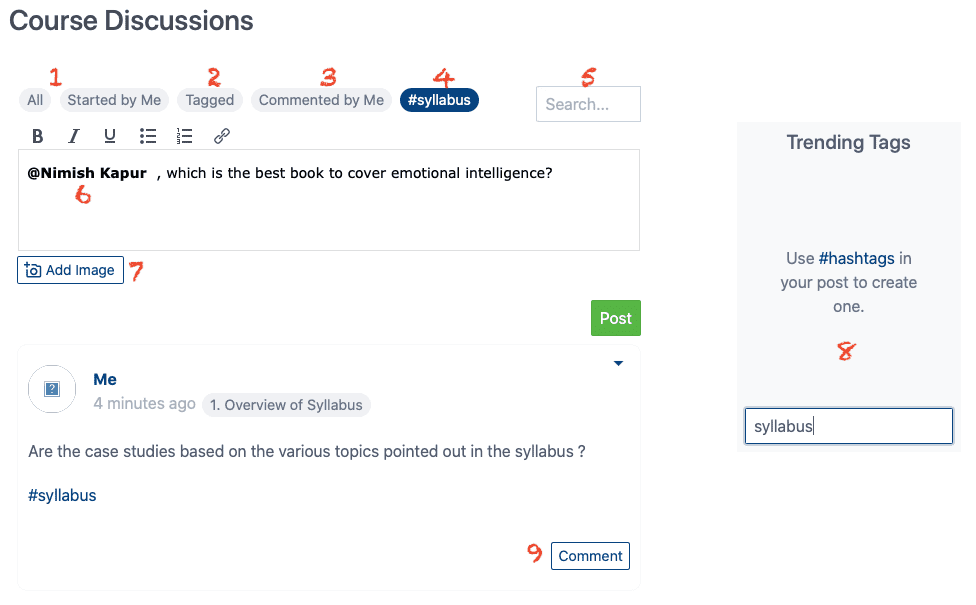
Task: Click the green Post button
Action: pyautogui.click(x=615, y=318)
